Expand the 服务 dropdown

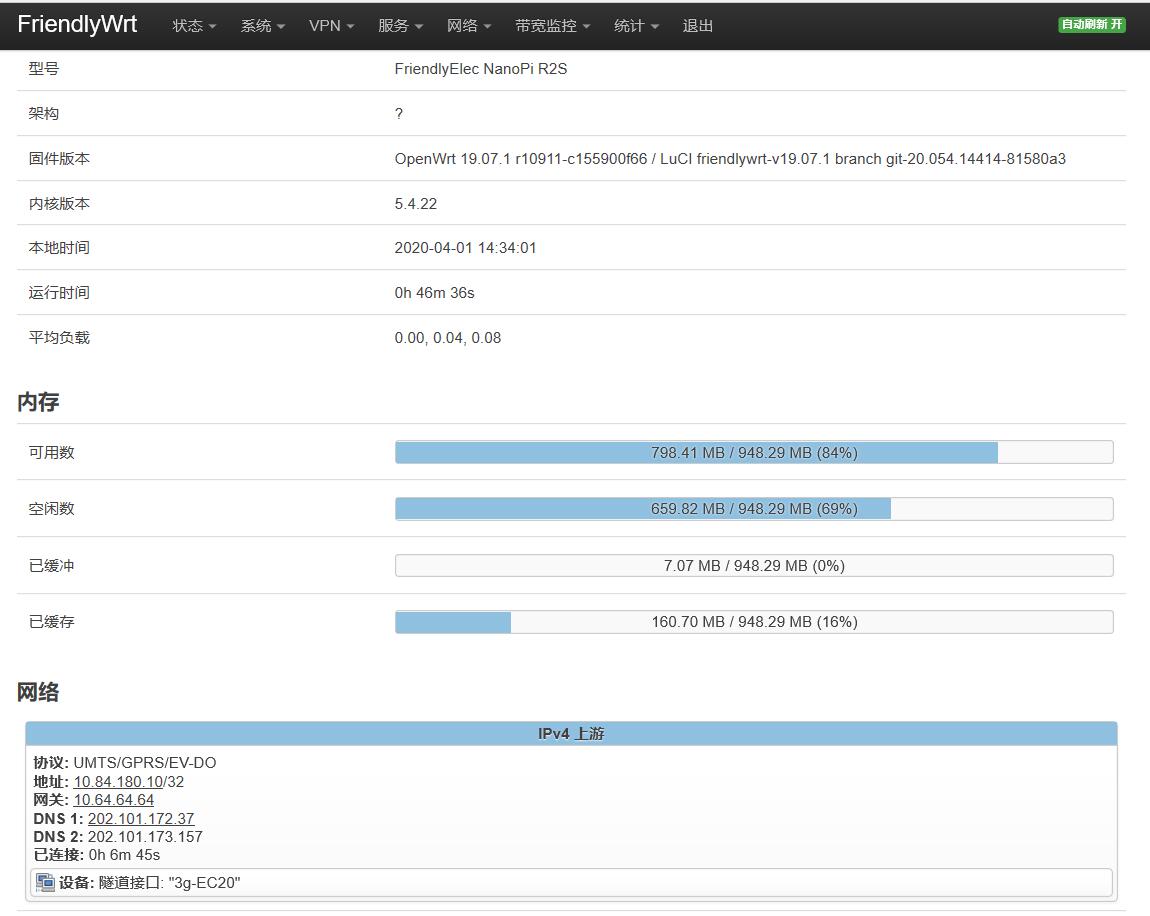(x=398, y=26)
